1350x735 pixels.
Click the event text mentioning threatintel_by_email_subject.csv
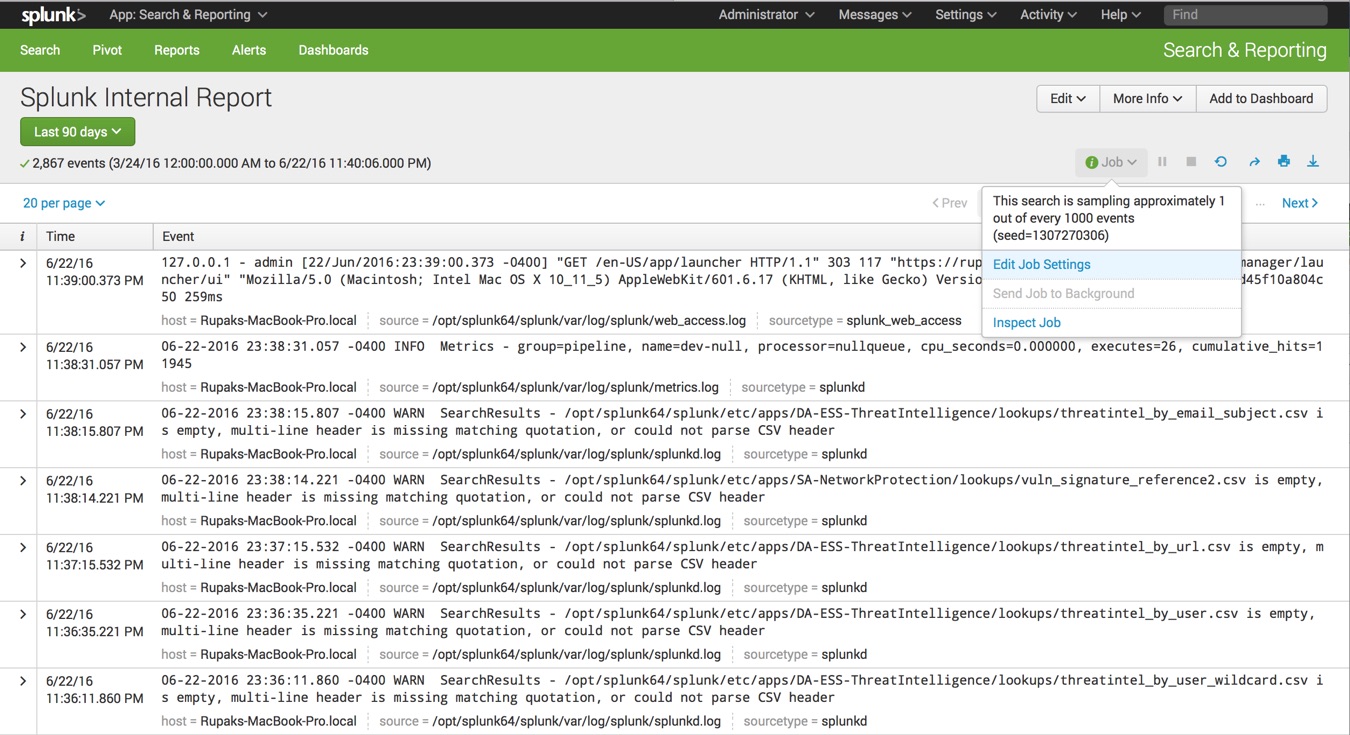[x=741, y=422]
